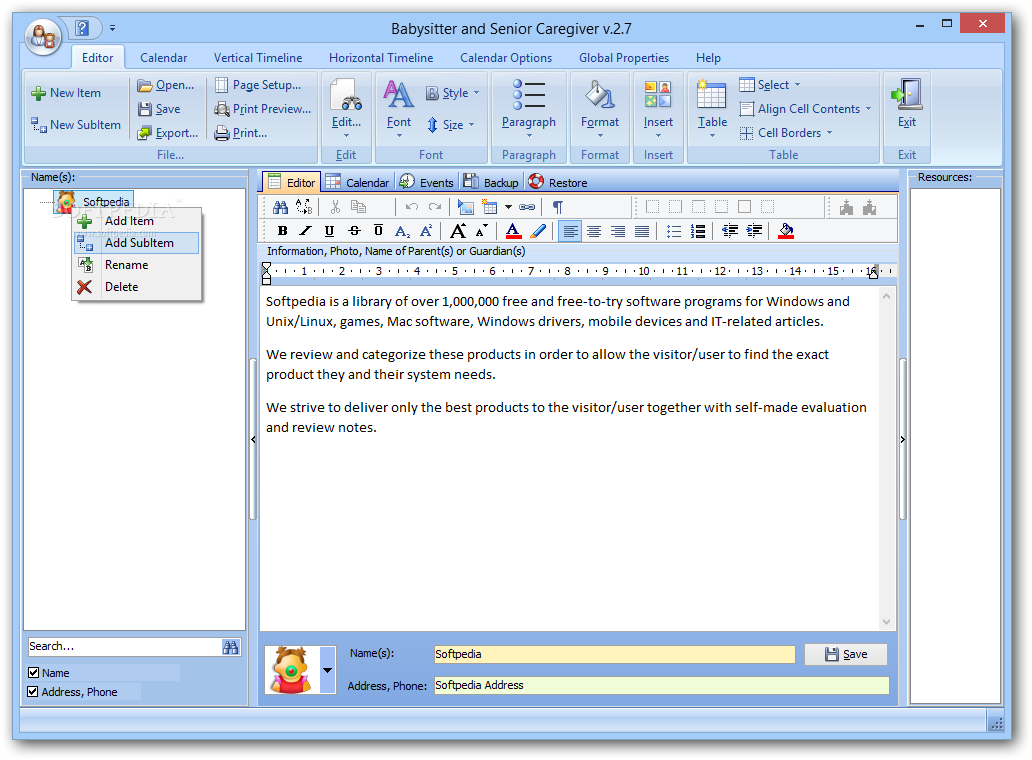
Task: Open the photo picker dropdown arrow
Action: point(327,671)
